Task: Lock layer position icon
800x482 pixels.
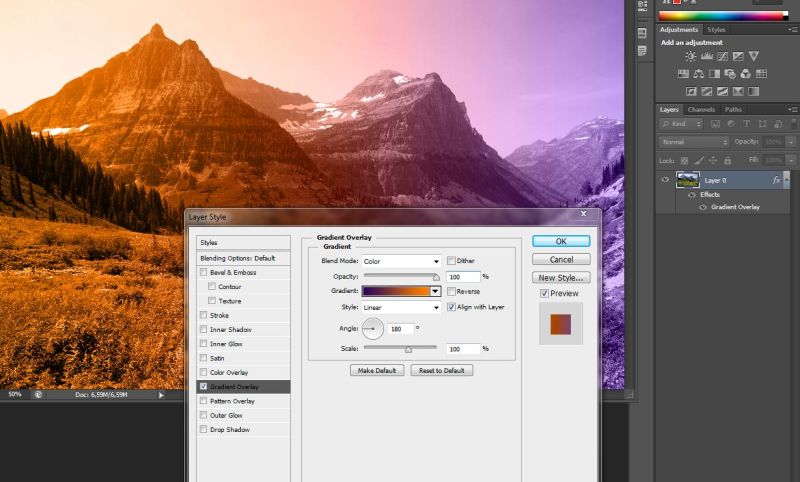Action: pyautogui.click(x=713, y=161)
